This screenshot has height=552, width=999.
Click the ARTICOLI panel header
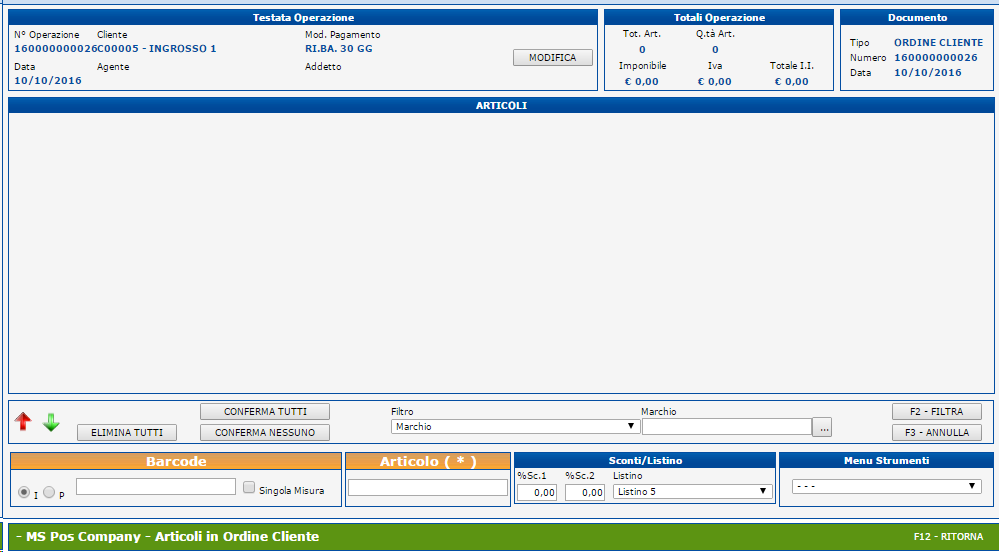click(x=501, y=105)
